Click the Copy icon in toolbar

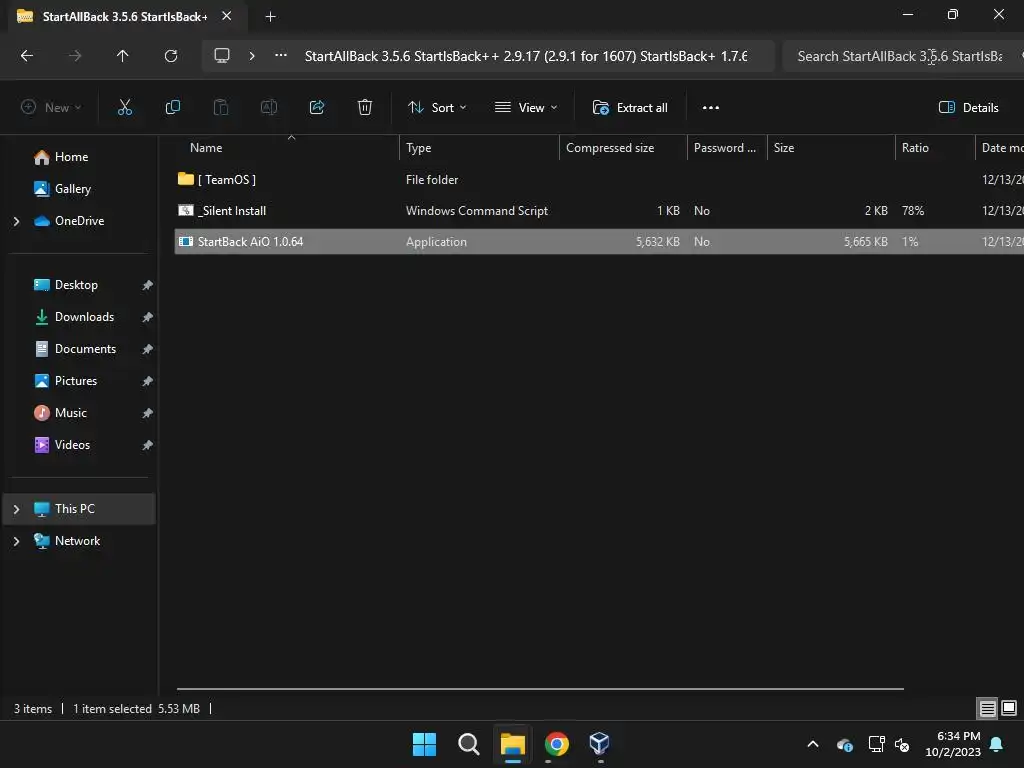(x=172, y=108)
